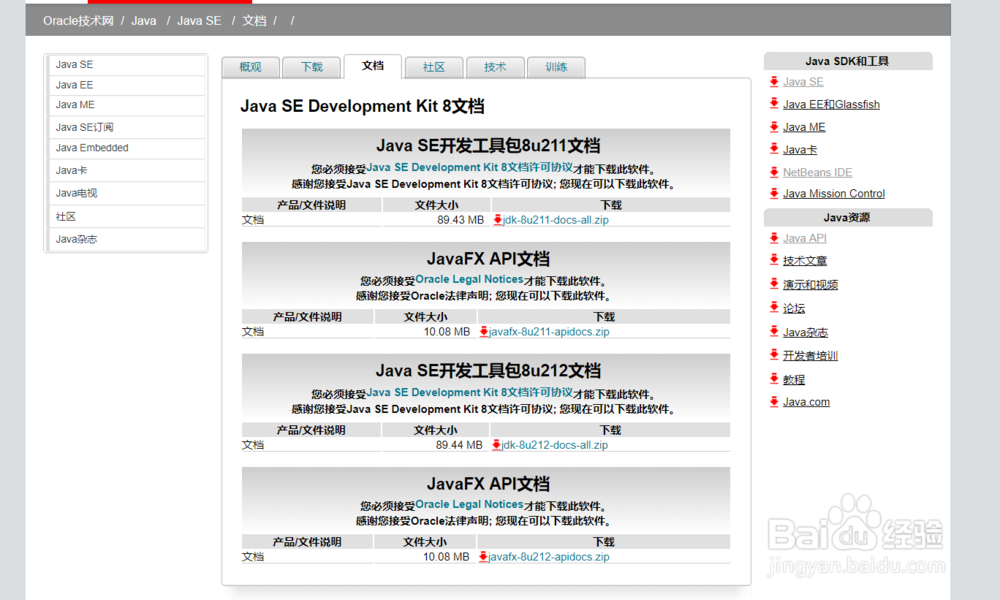
Task: Click the red arrow icon beside Java API
Action: click(x=774, y=238)
